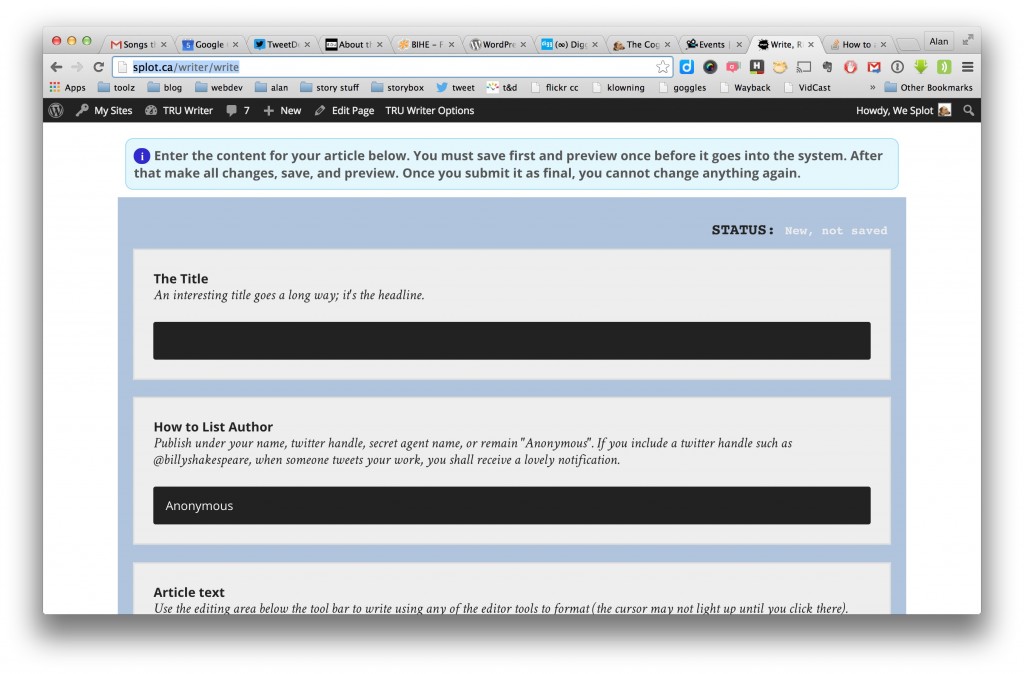Click Edit Page in admin bar
The height and width of the screenshot is (674, 1024).
point(344,110)
